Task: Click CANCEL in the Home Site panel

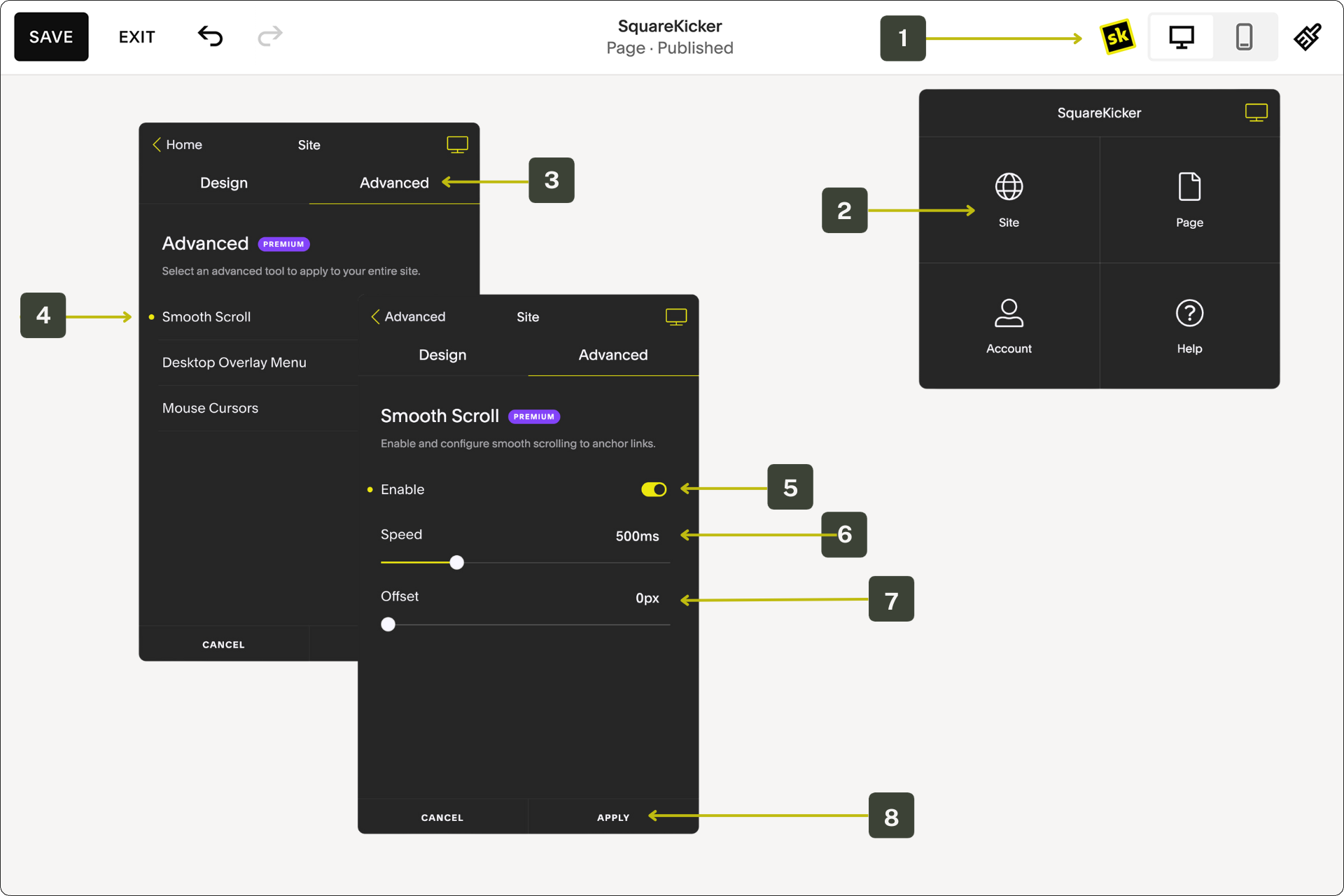Action: (x=223, y=644)
